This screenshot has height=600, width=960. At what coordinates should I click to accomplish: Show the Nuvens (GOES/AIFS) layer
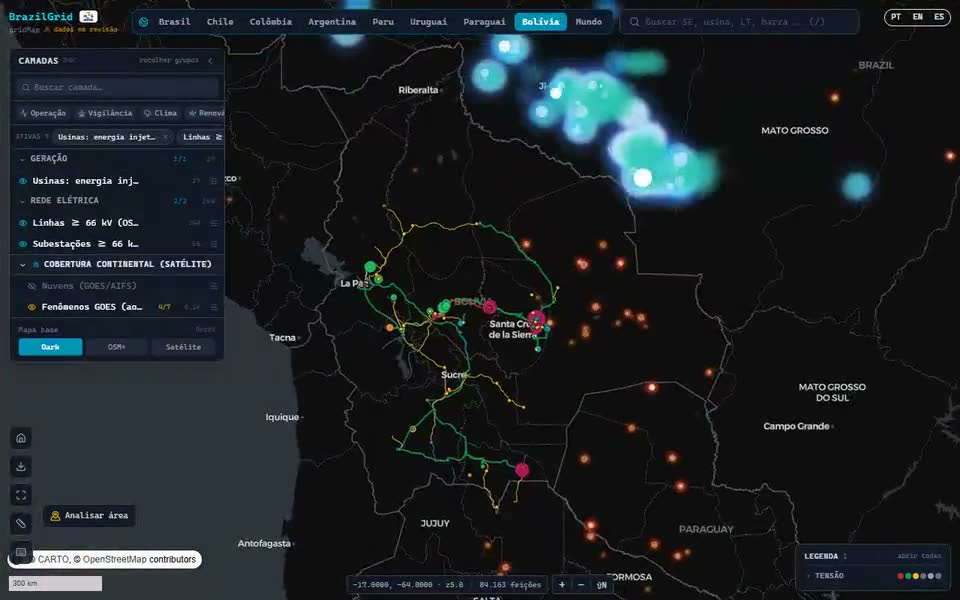(32, 286)
